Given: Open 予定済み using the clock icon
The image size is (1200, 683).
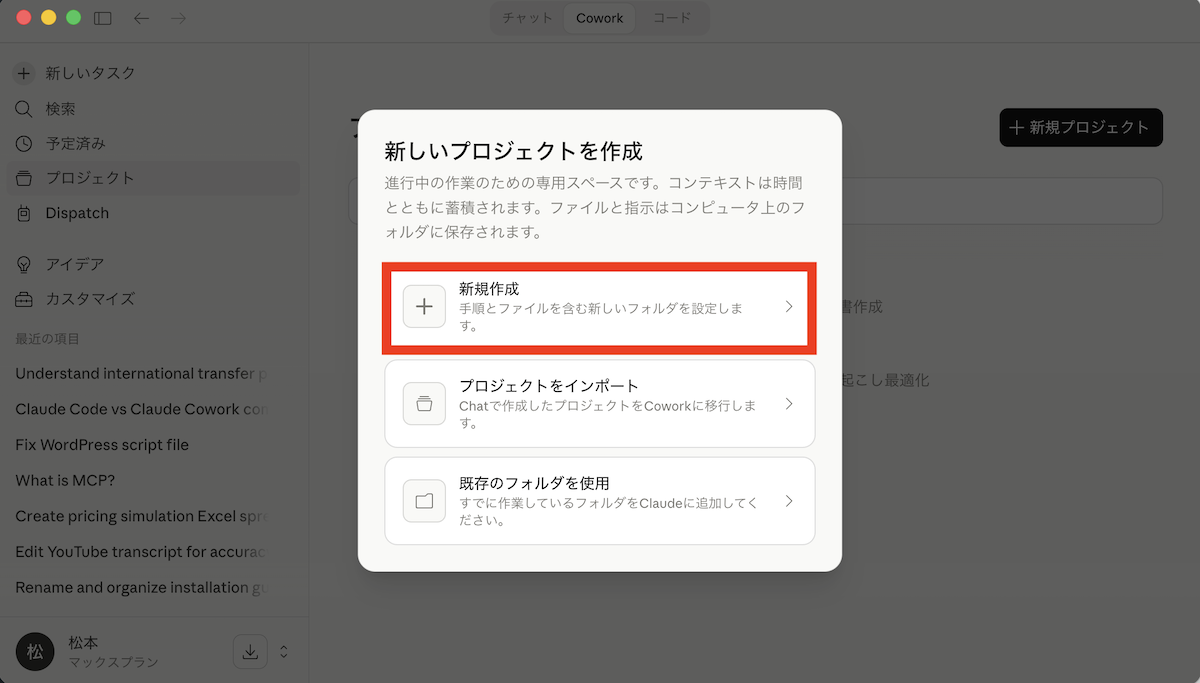Looking at the screenshot, I should [x=24, y=143].
